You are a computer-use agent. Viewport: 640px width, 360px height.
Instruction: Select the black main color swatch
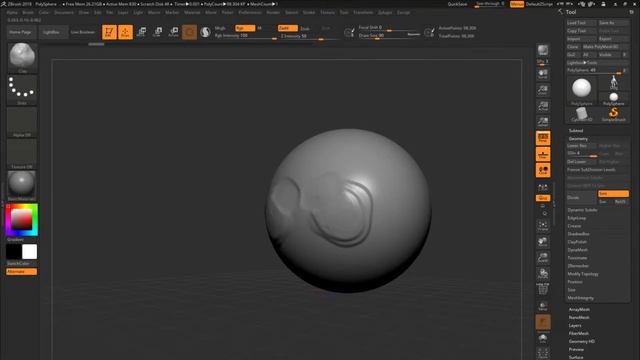tap(14, 252)
